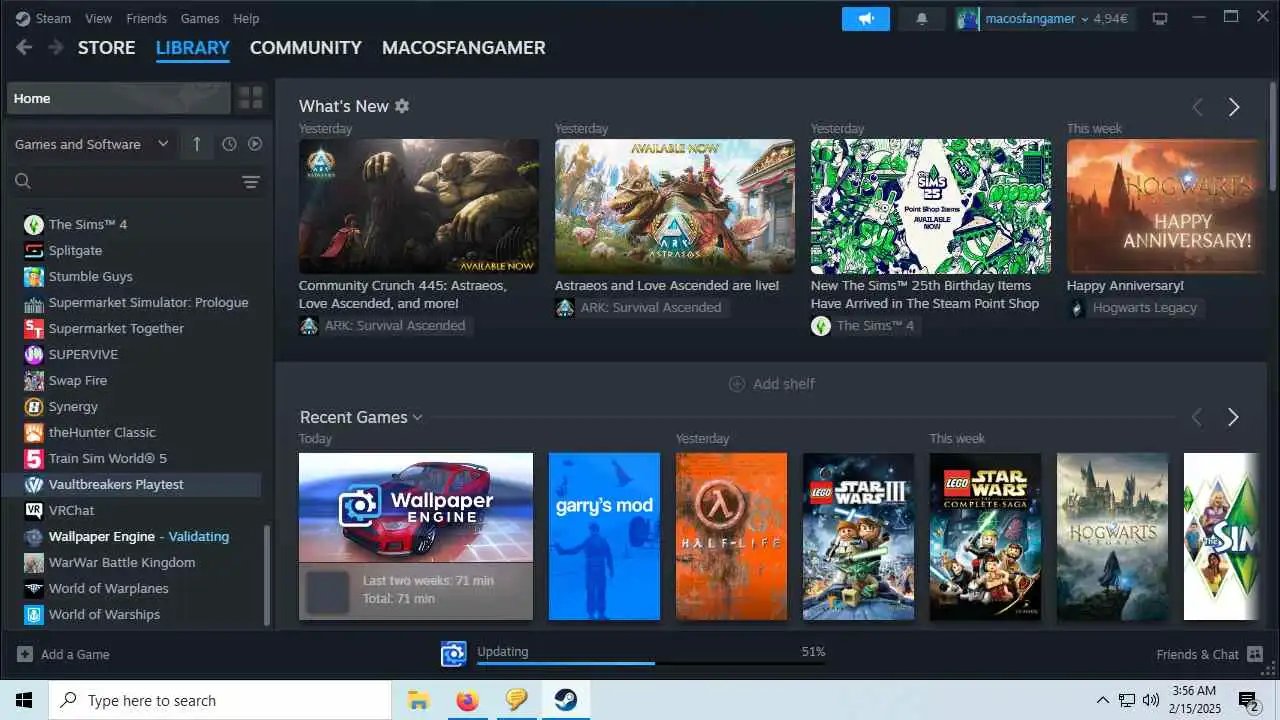
Task: Go forward with the right navigation arrow
Action: tap(56, 47)
